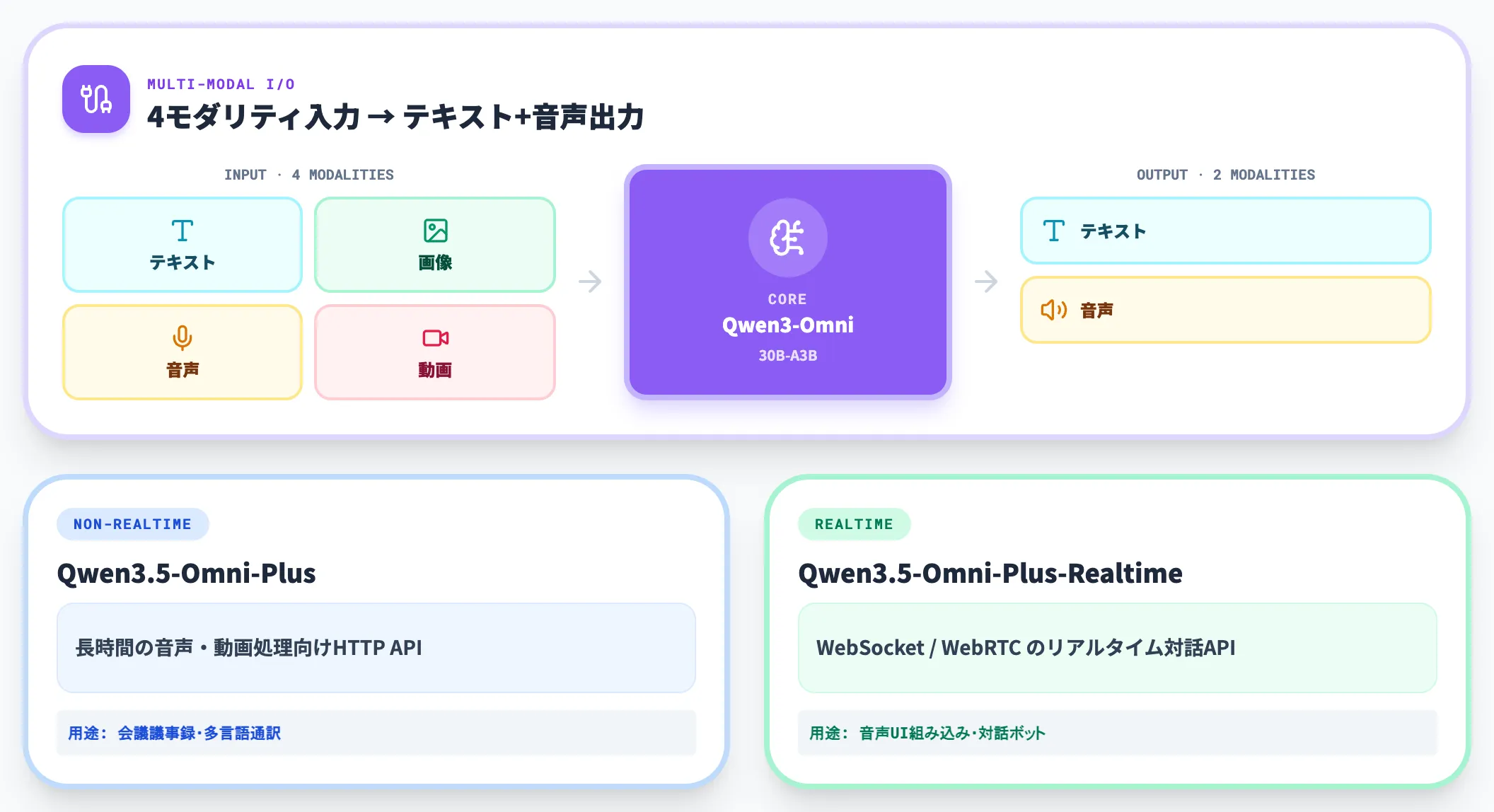Click the brain icon in core box
This screenshot has height=812, width=1494.
[x=787, y=238]
